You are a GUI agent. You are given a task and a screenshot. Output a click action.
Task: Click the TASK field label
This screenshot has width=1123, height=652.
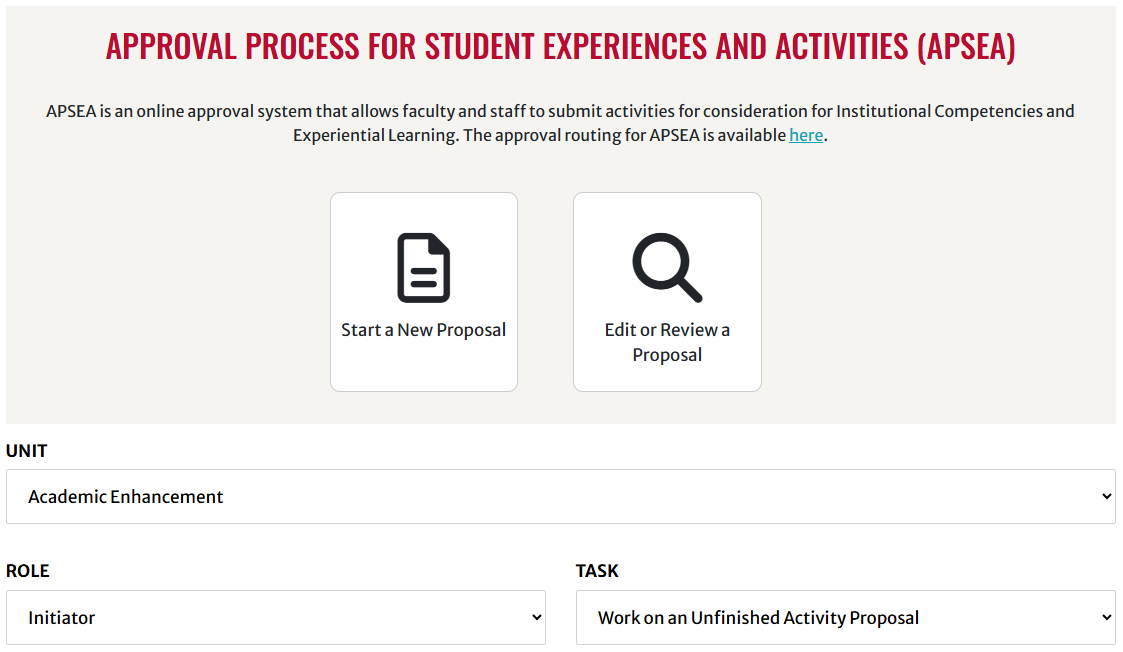597,571
